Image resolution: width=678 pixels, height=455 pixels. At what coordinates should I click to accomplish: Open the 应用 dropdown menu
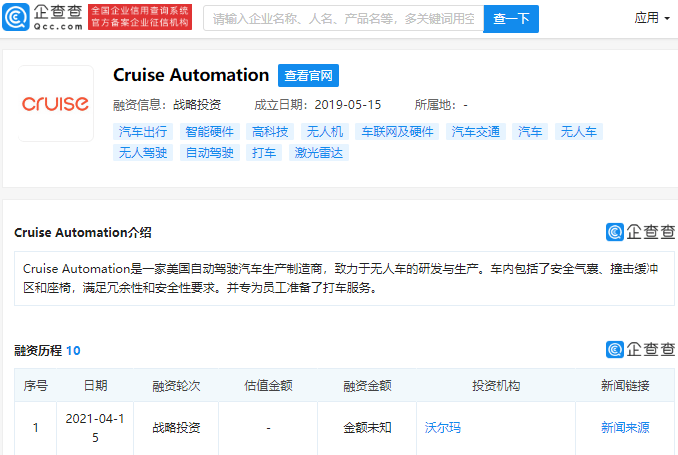[x=652, y=18]
